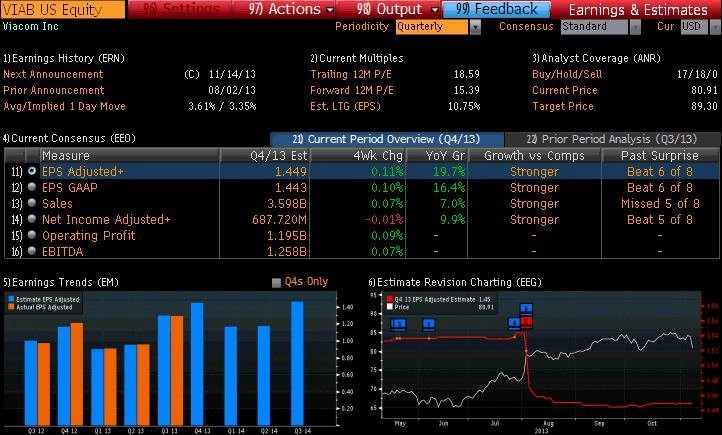
Task: Select the Sales radio button
Action: coord(32,203)
